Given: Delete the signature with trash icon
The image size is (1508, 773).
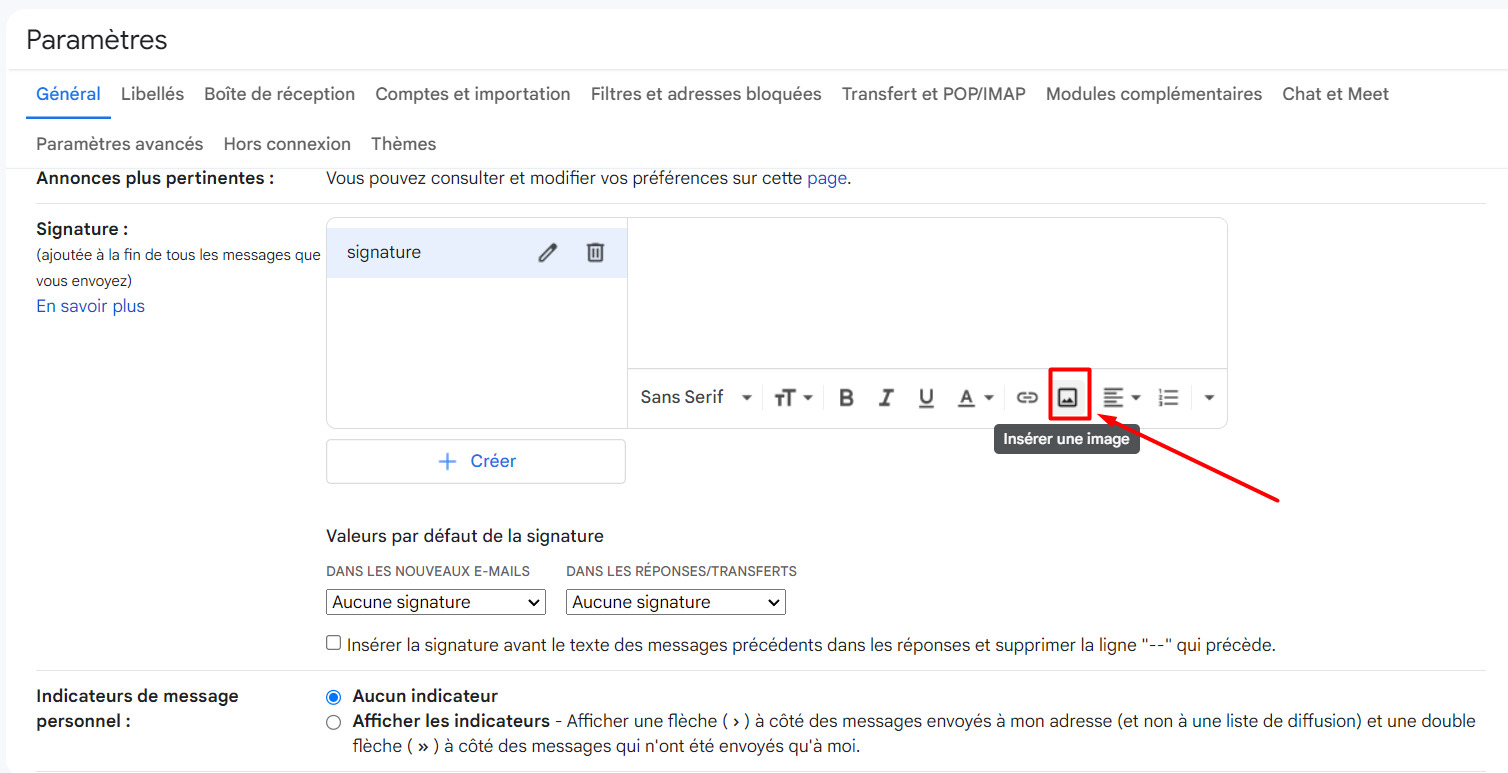Looking at the screenshot, I should (595, 253).
